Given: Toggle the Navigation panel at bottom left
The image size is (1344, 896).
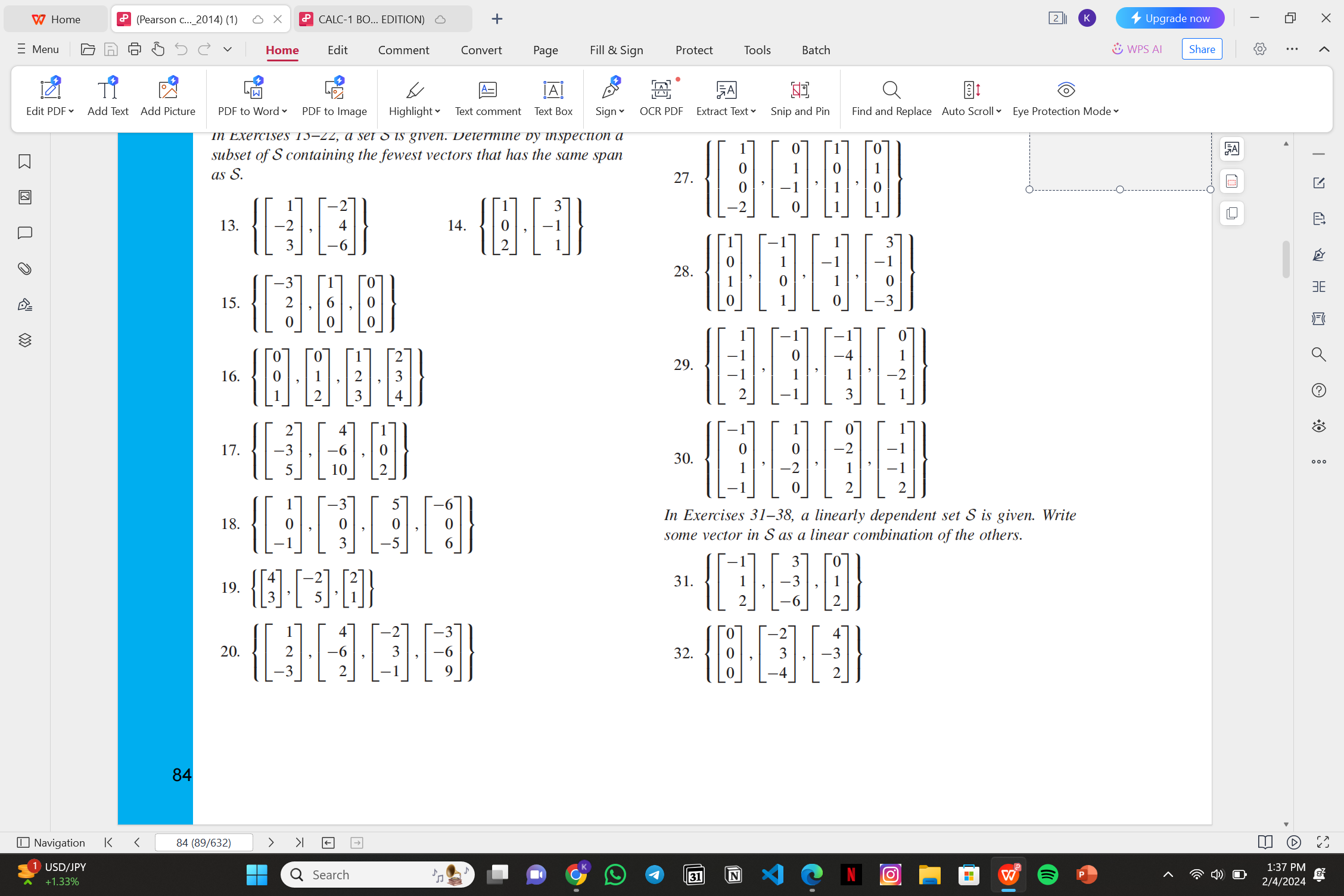Looking at the screenshot, I should point(51,842).
